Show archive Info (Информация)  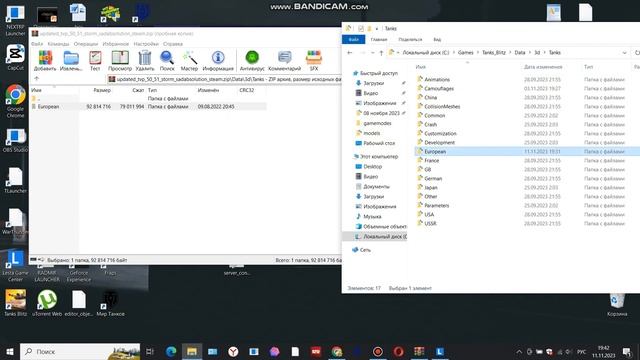[x=218, y=61]
